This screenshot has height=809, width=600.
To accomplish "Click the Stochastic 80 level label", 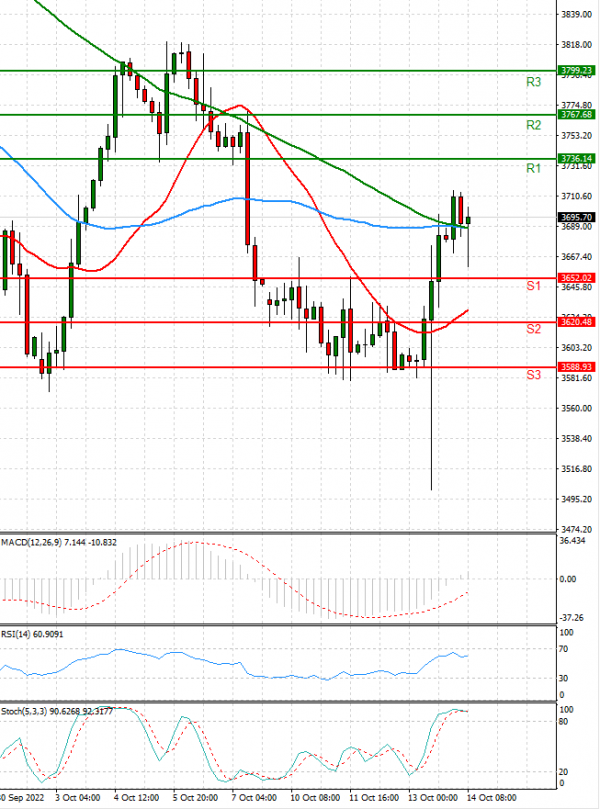I will pyautogui.click(x=564, y=721).
